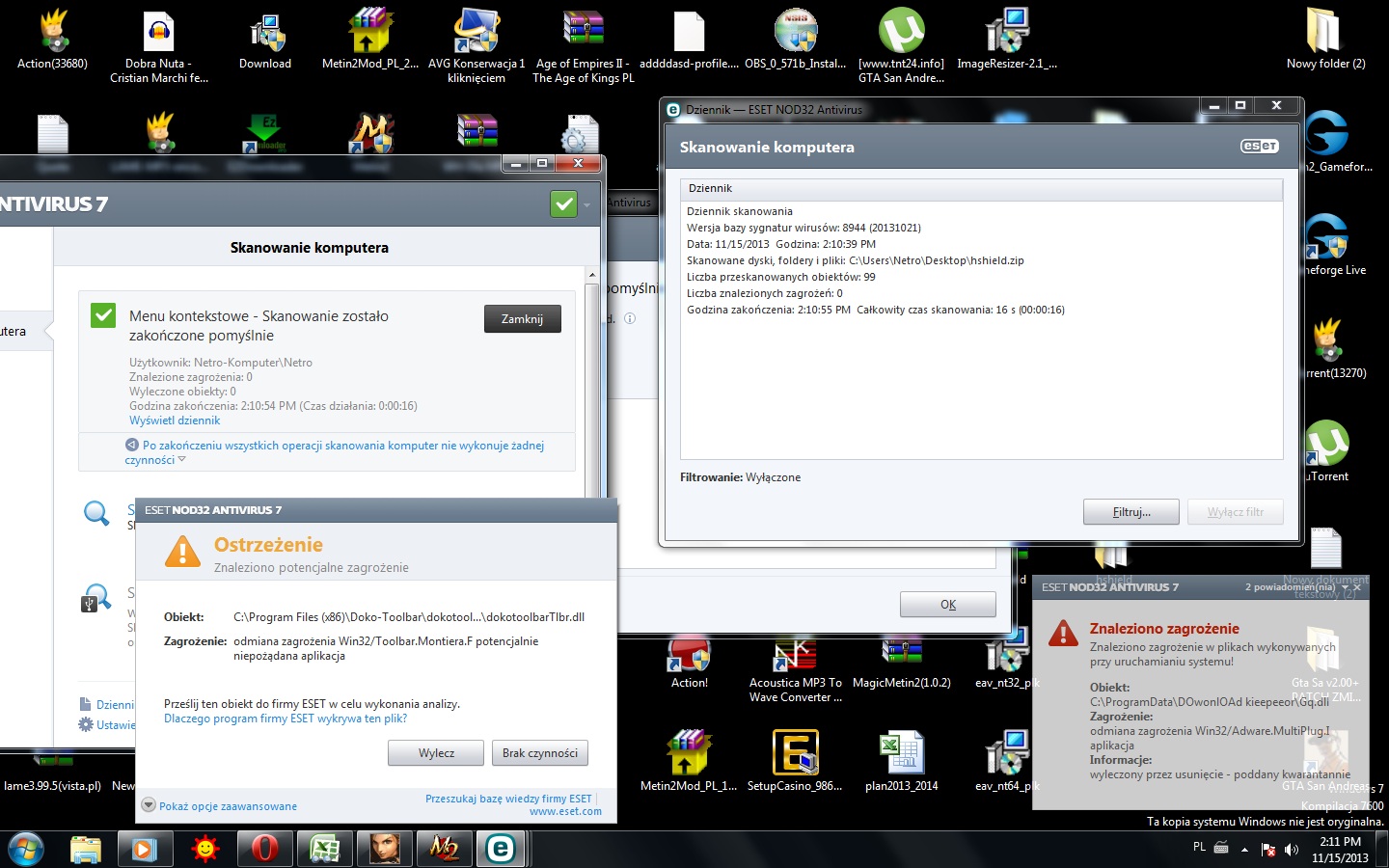The height and width of the screenshot is (868, 1389).
Task: Select Acoustica MP3 To Wave Converter icon
Action: (796, 670)
